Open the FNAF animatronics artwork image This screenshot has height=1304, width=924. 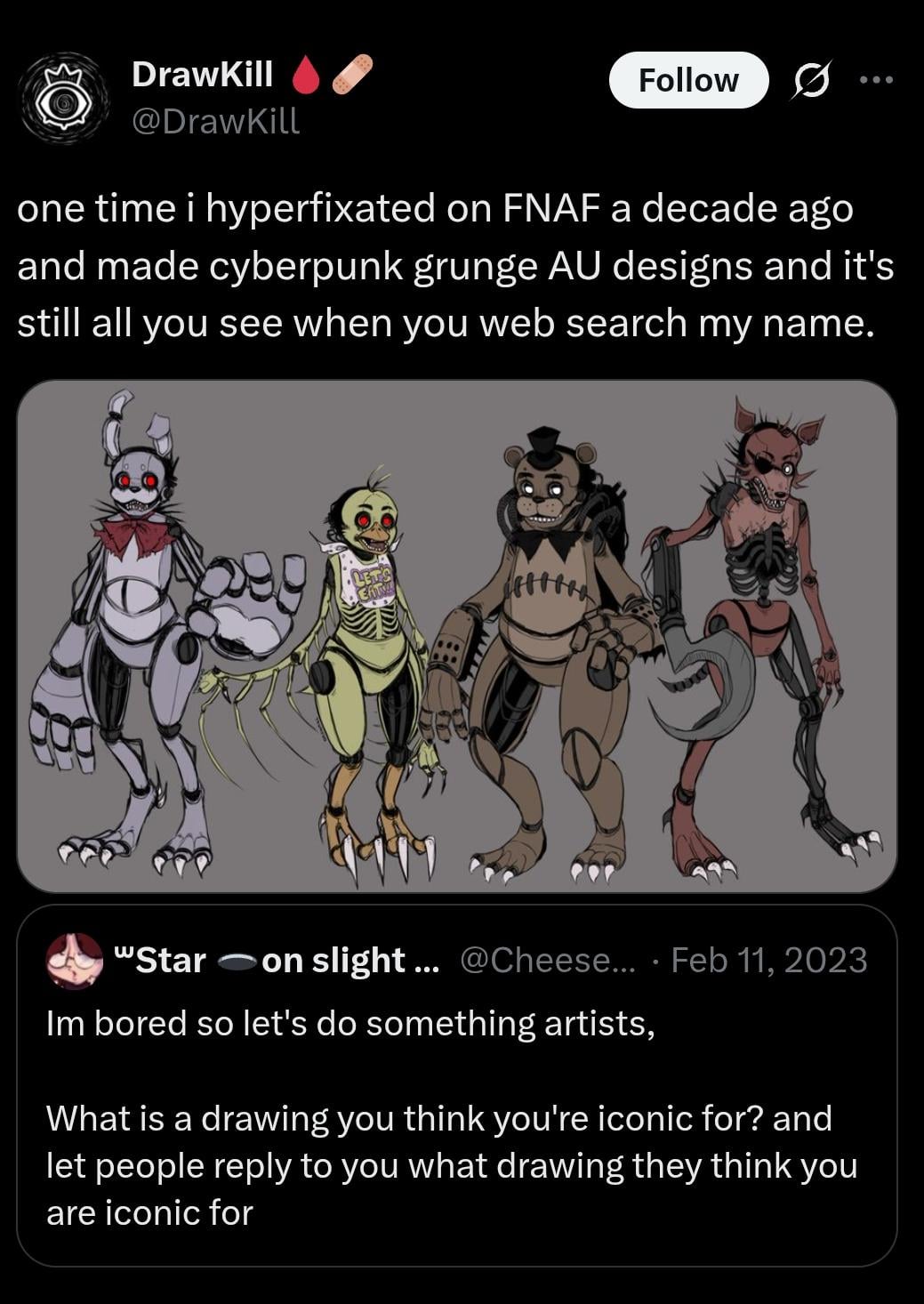tap(457, 636)
